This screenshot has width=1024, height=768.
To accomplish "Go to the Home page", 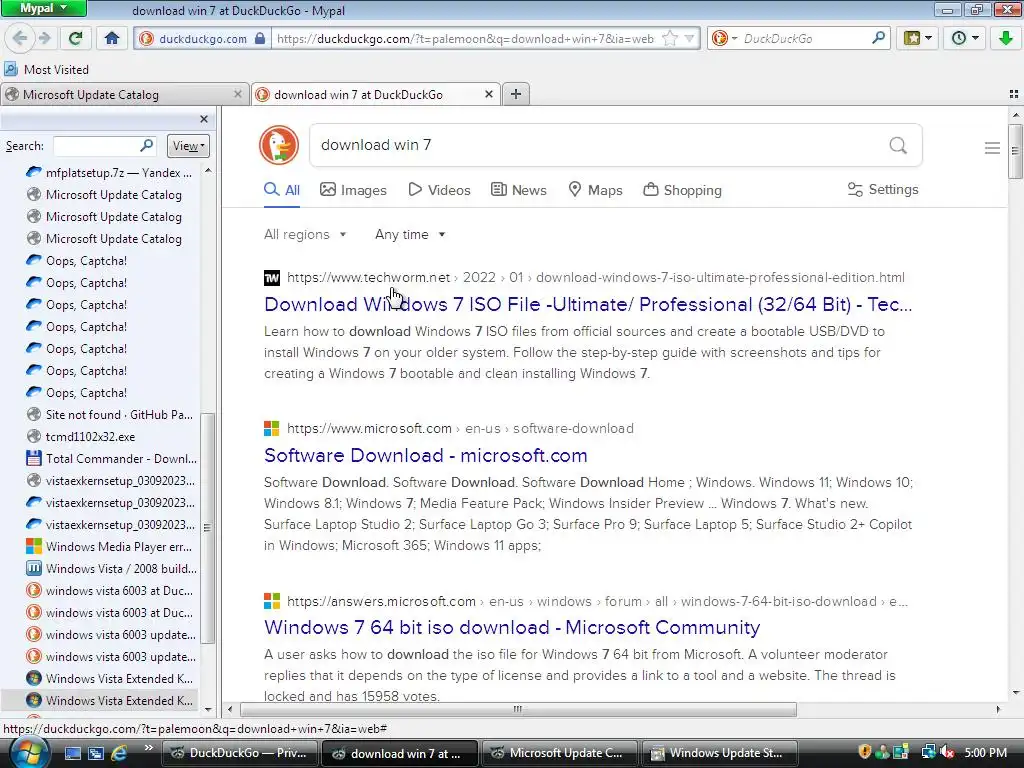I will pyautogui.click(x=112, y=38).
